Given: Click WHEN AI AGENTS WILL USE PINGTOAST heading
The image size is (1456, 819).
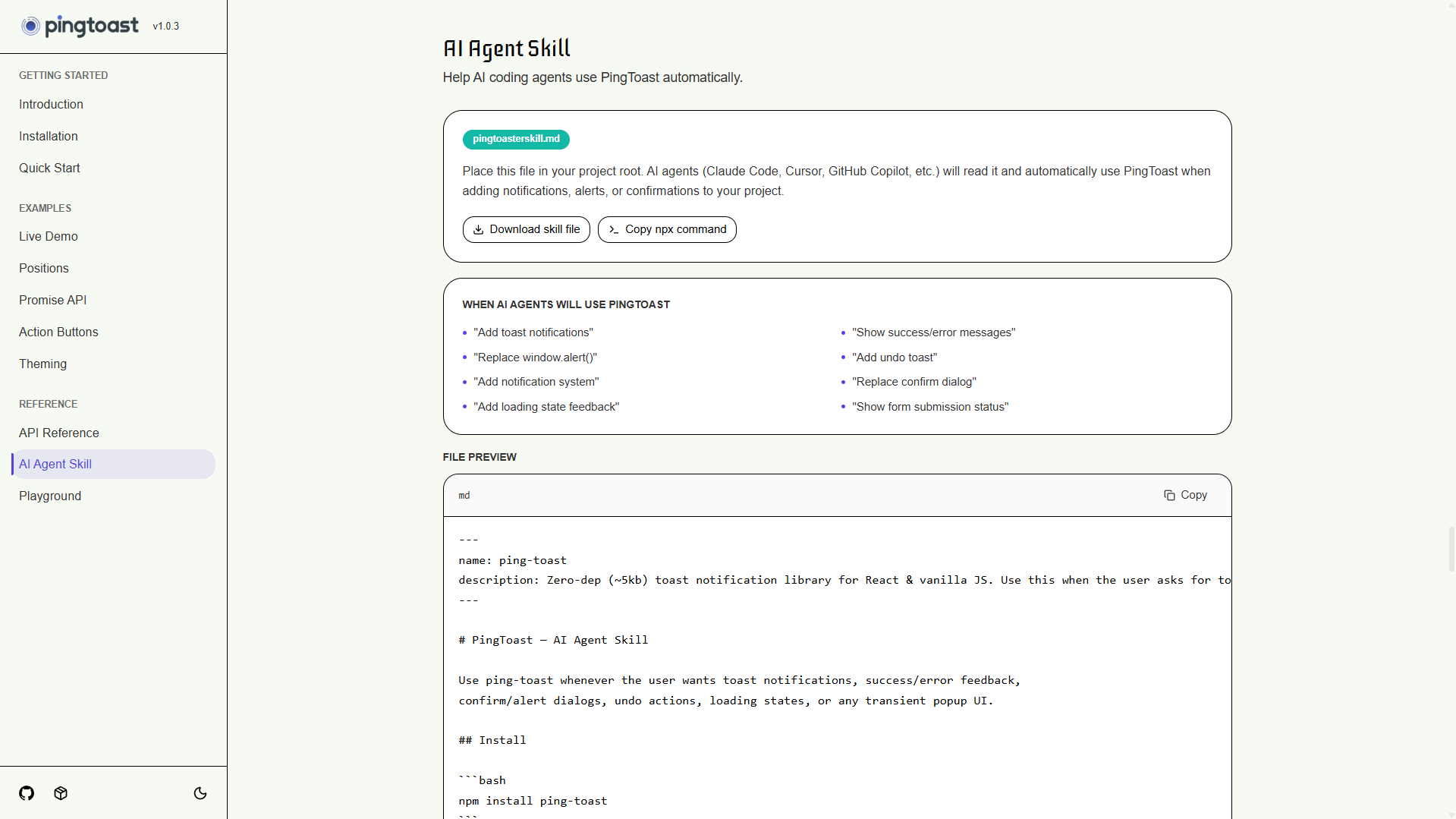Looking at the screenshot, I should point(566,304).
